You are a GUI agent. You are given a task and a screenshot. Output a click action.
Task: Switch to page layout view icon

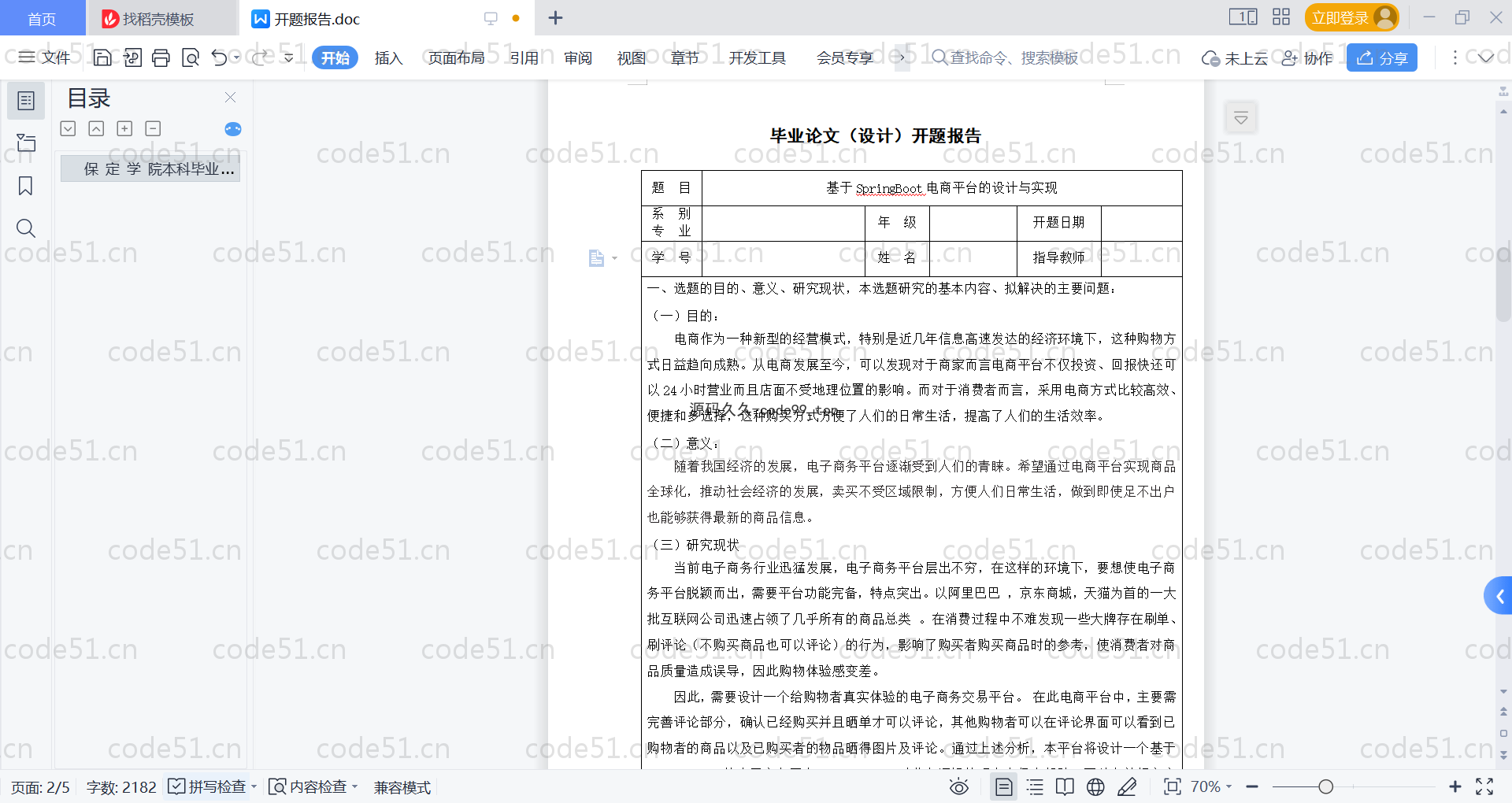pyautogui.click(x=1003, y=786)
